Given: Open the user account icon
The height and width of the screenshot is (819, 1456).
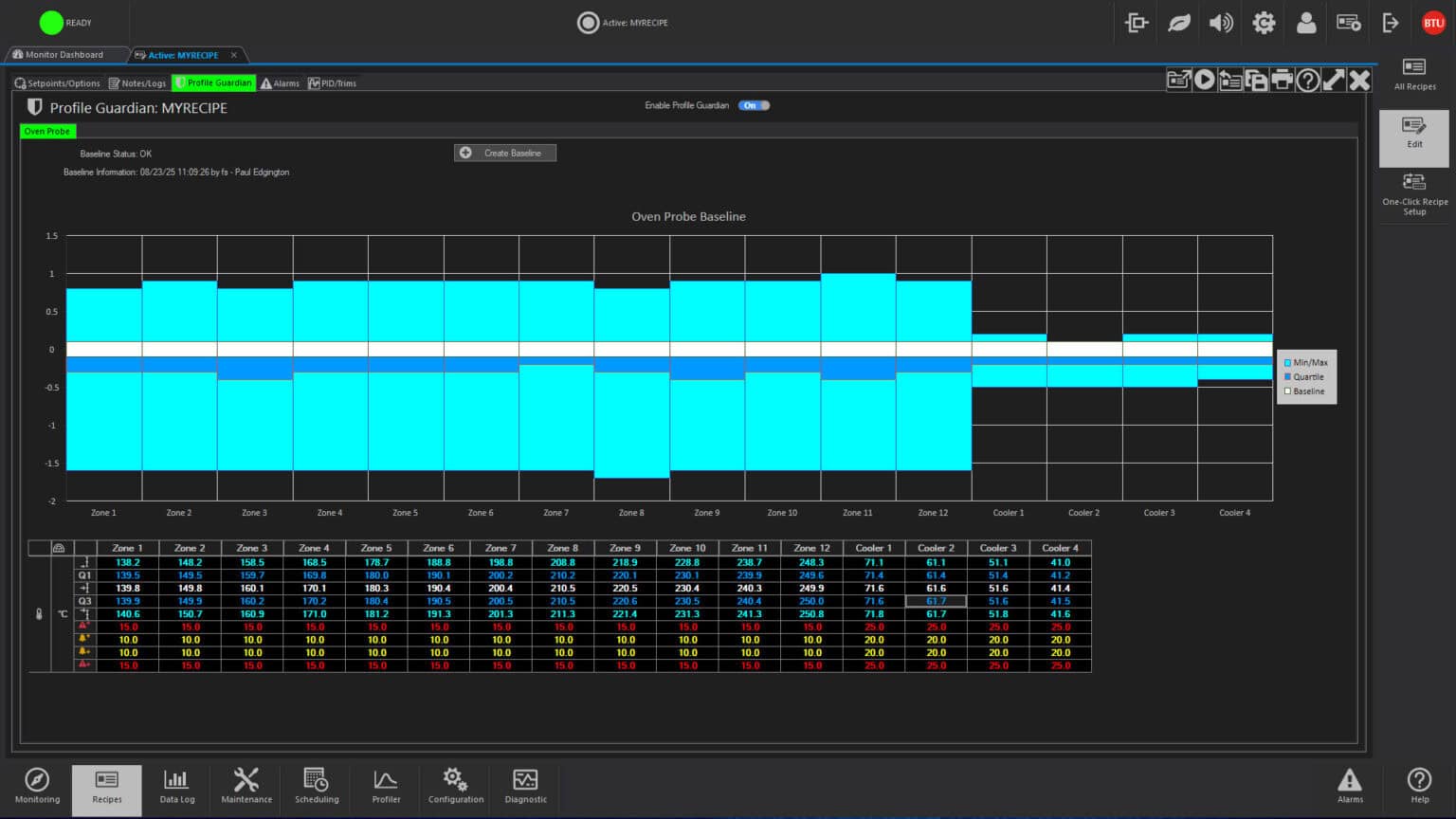Looking at the screenshot, I should pyautogui.click(x=1305, y=23).
